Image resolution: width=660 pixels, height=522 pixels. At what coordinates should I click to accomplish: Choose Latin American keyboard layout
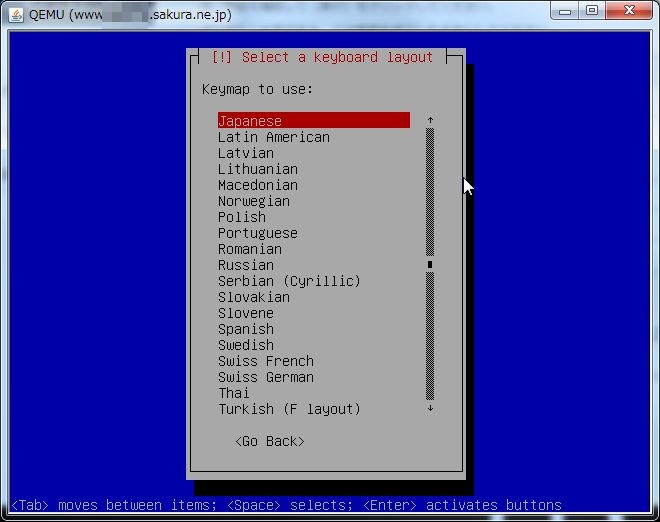pyautogui.click(x=274, y=137)
